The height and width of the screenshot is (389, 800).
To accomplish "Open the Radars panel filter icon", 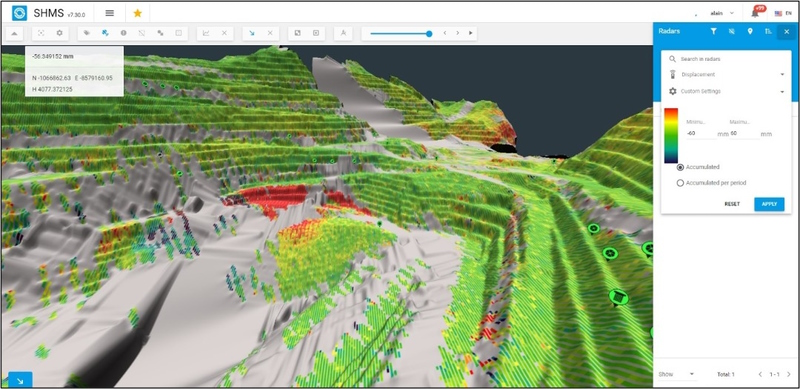I will 713,31.
